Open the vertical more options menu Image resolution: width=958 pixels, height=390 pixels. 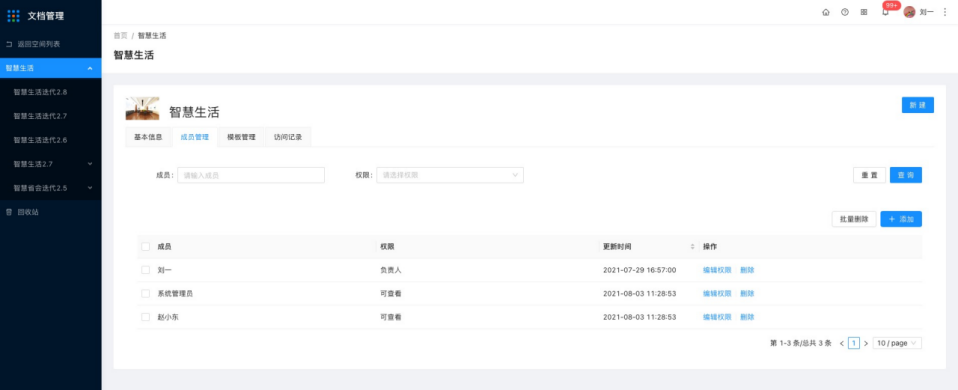tap(945, 12)
